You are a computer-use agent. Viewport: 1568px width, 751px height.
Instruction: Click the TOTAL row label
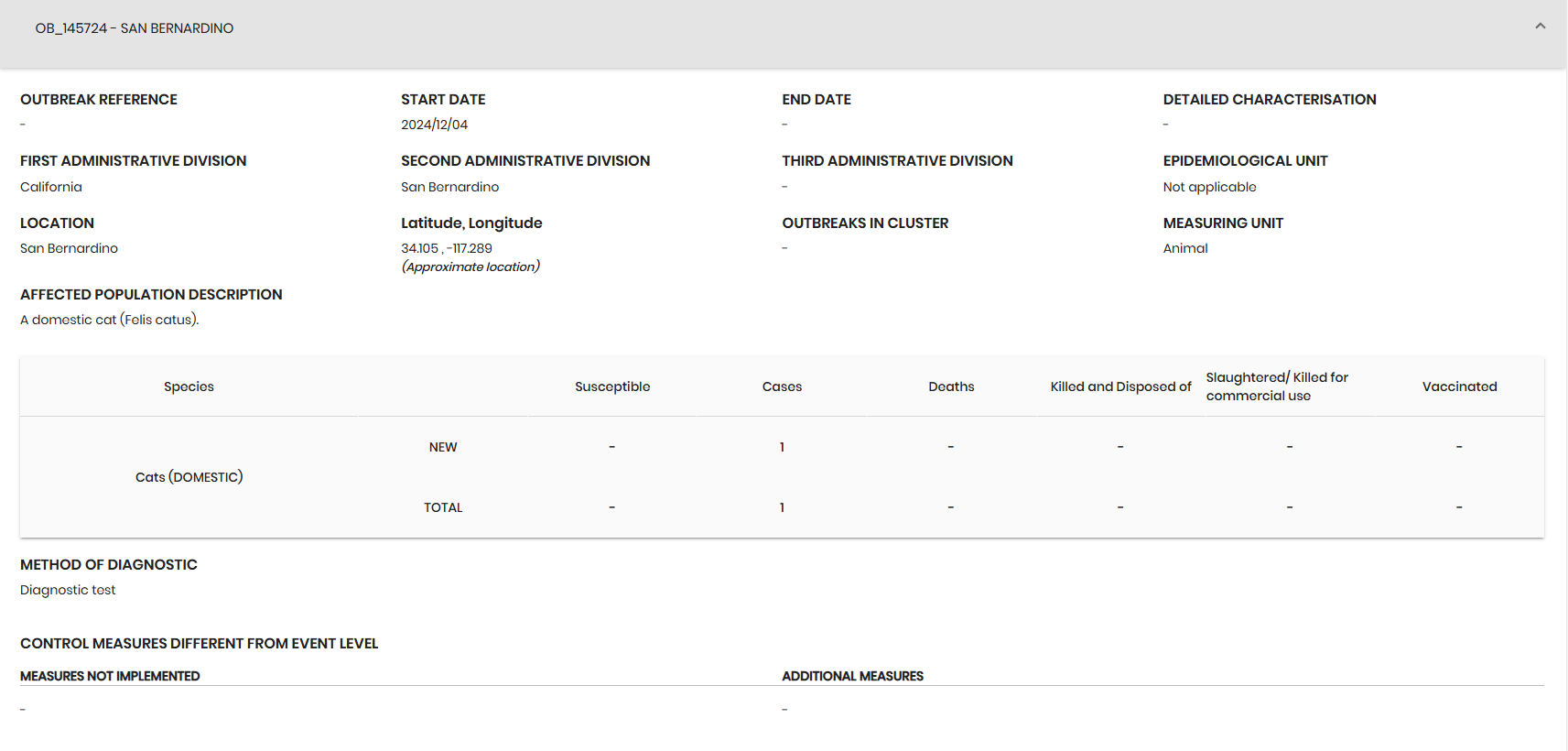pos(443,507)
